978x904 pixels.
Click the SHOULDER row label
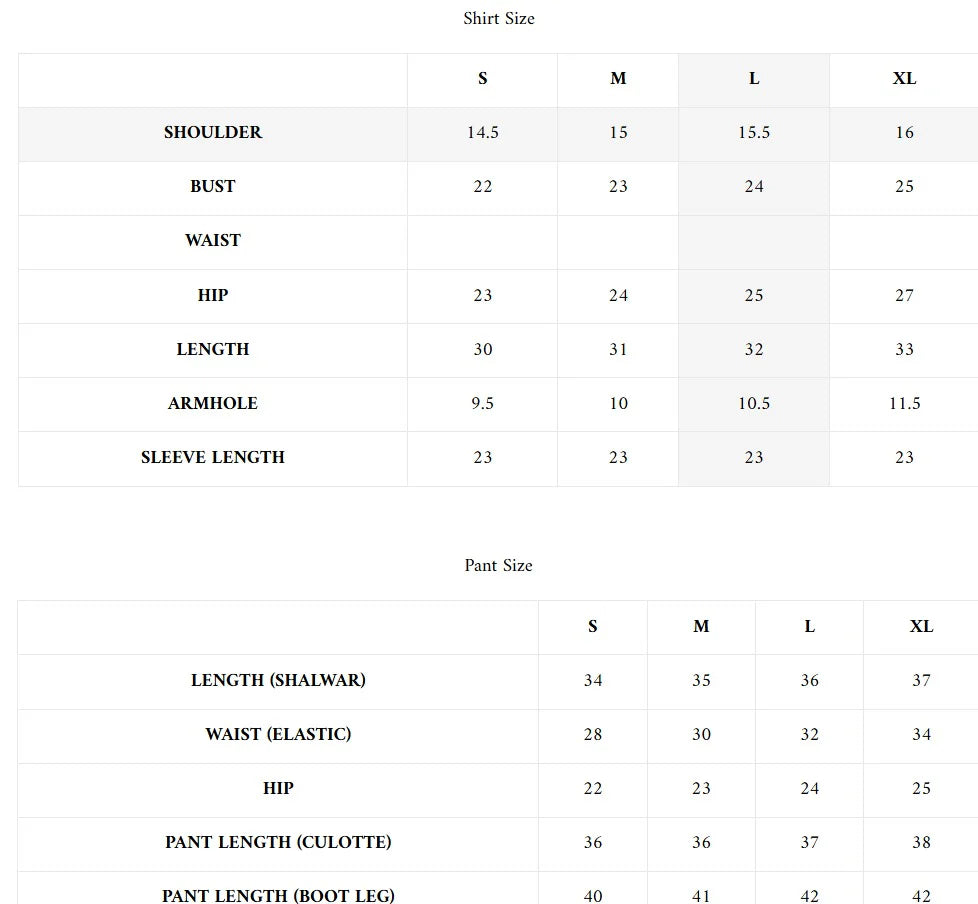tap(213, 133)
